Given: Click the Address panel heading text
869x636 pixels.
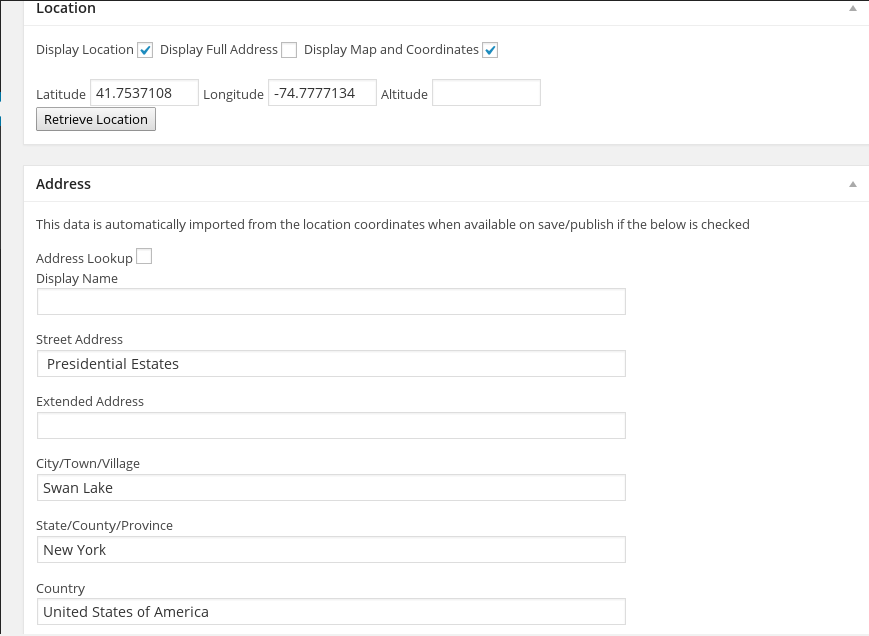Looking at the screenshot, I should coord(63,184).
